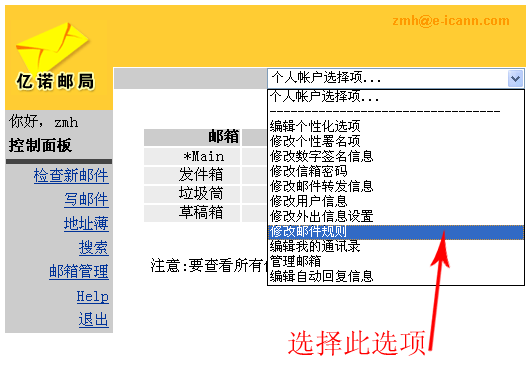Open the 个人帐户选择项 dropdown arrow
Image resolution: width=530 pixels, height=379 pixels.
[515, 78]
